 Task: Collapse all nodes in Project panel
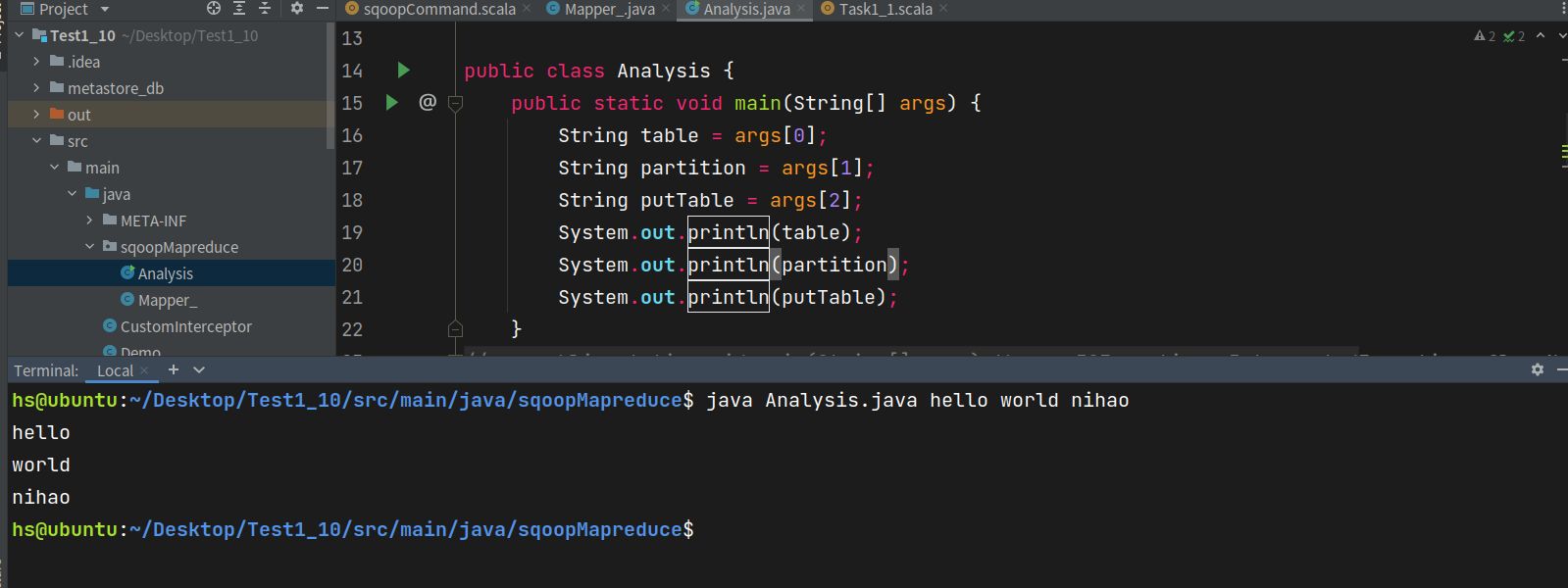click(x=265, y=8)
